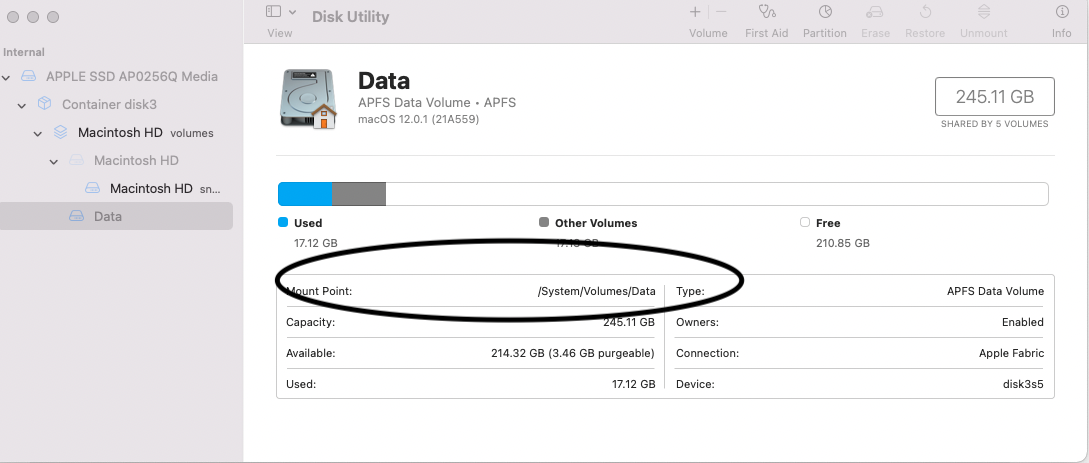Click the First Aid label
This screenshot has width=1089, height=463.
[767, 33]
